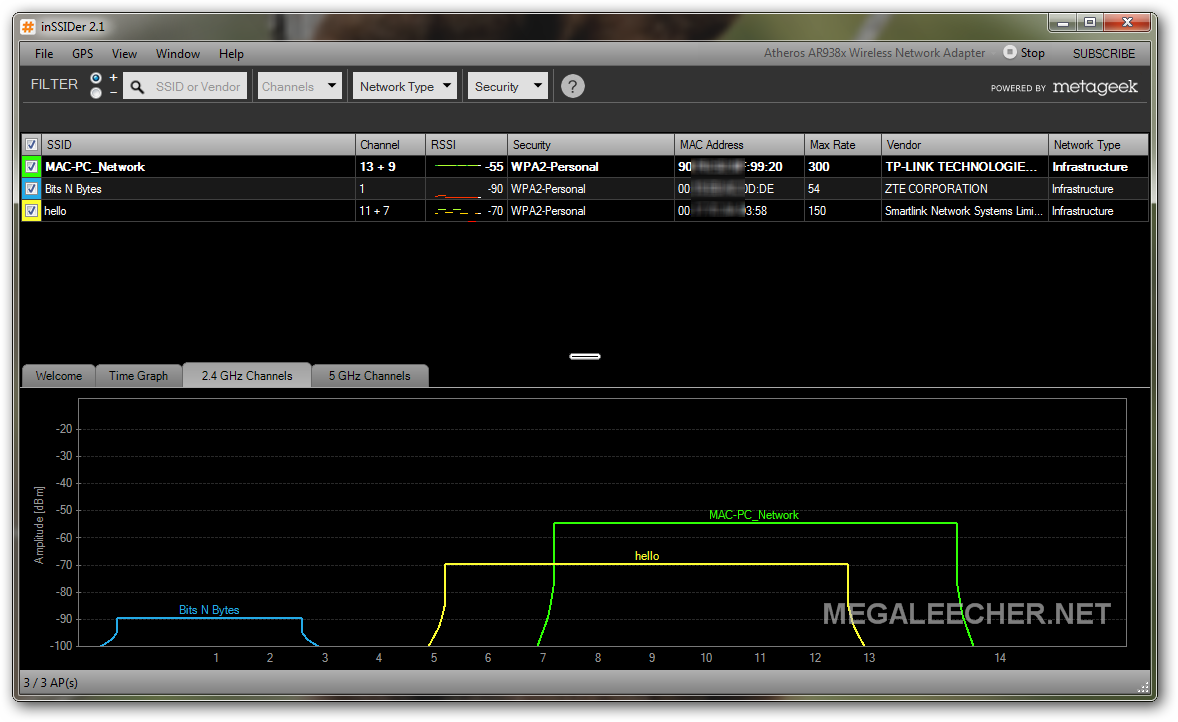Click the ZTE CORPORATION vendor cell

pos(965,189)
